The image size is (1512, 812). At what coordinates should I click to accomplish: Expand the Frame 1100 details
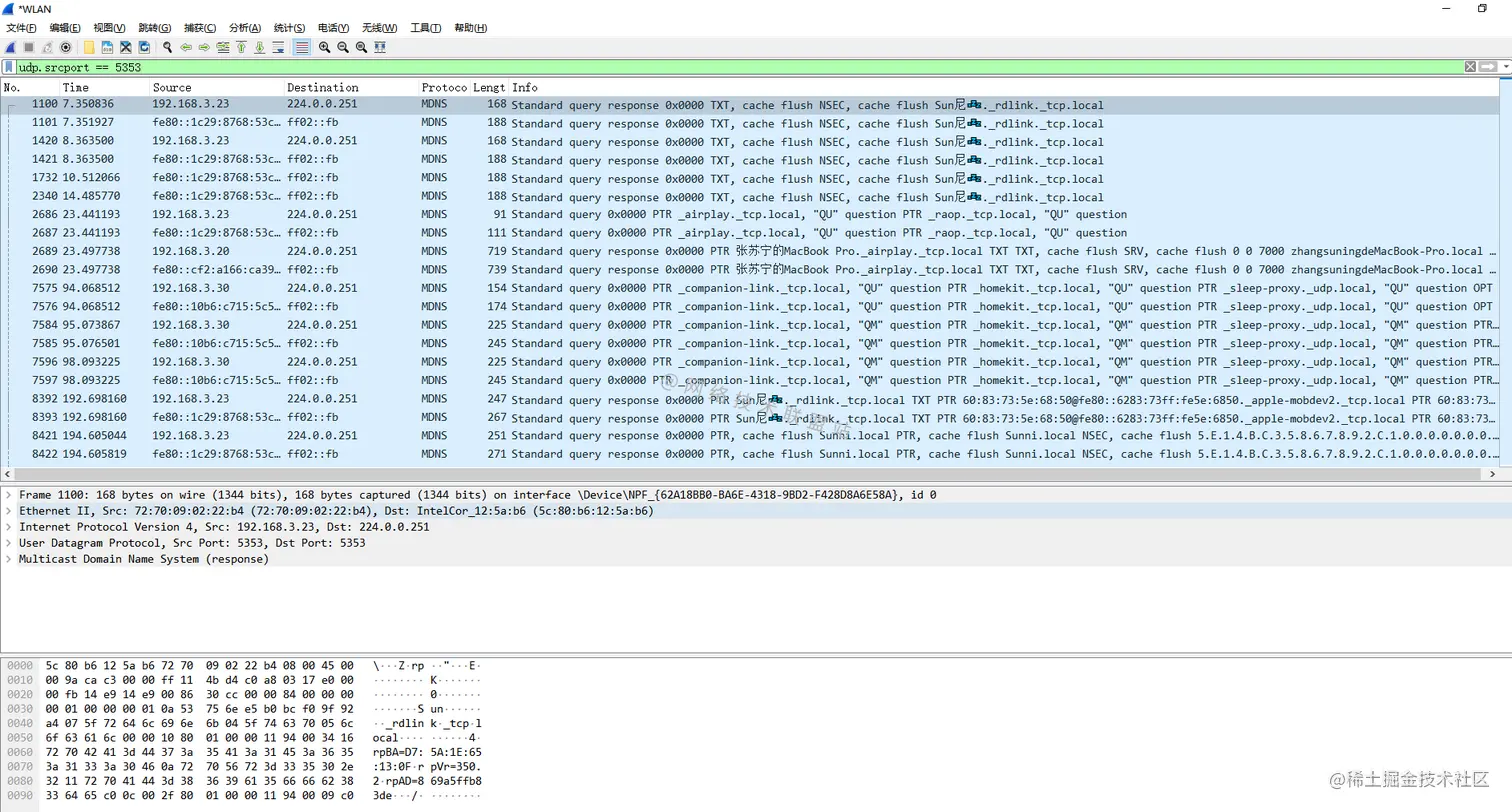click(x=9, y=495)
